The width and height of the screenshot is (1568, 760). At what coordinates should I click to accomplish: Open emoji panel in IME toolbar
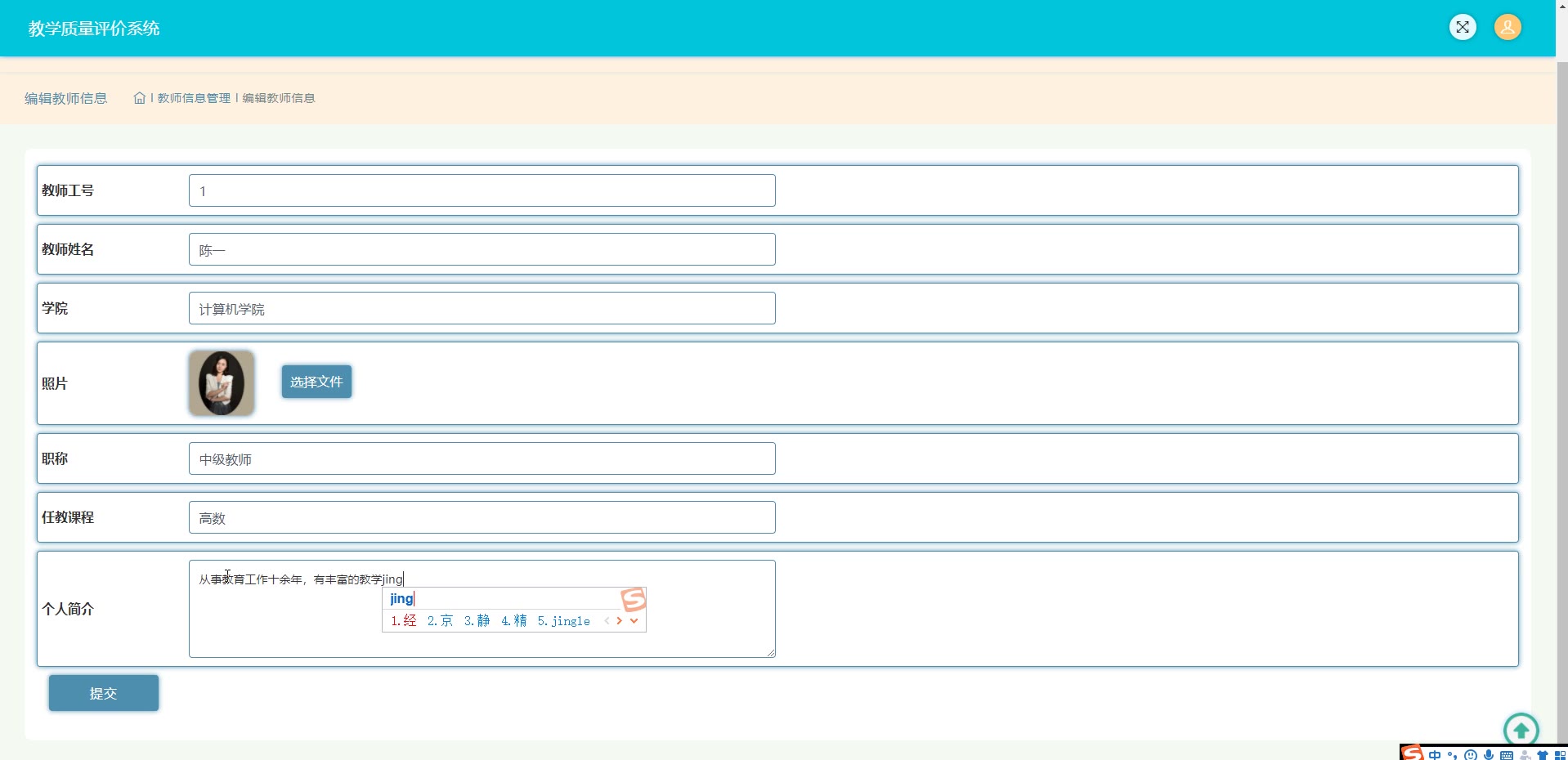[x=1471, y=755]
